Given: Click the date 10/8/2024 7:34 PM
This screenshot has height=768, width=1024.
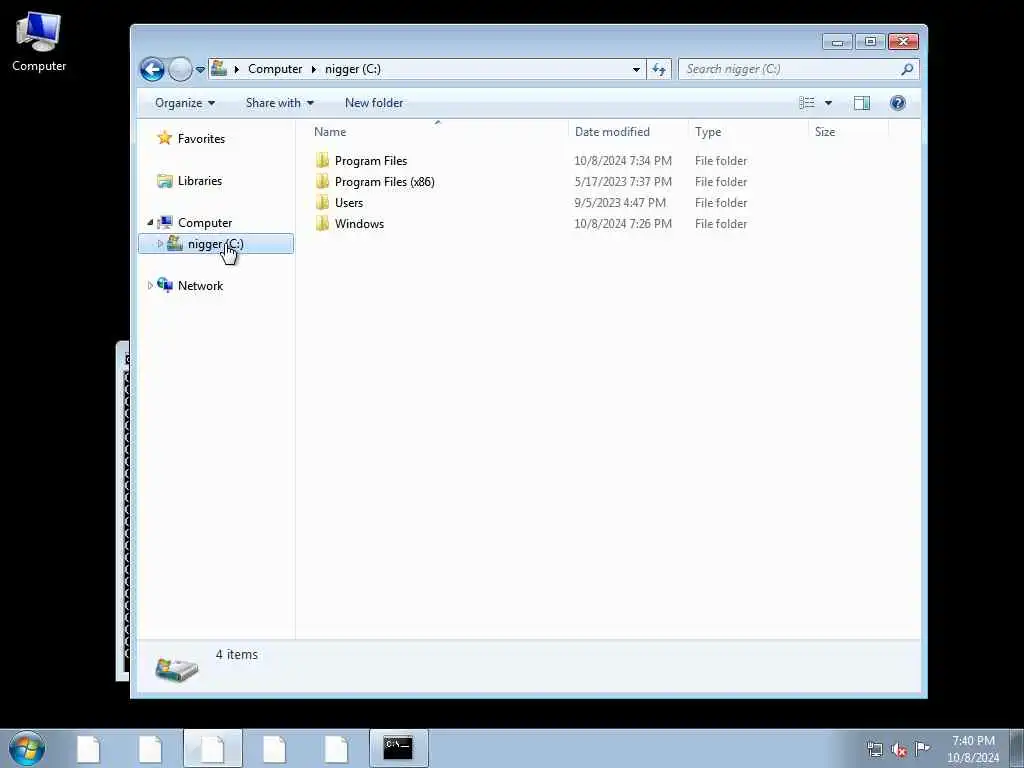Looking at the screenshot, I should point(623,161).
